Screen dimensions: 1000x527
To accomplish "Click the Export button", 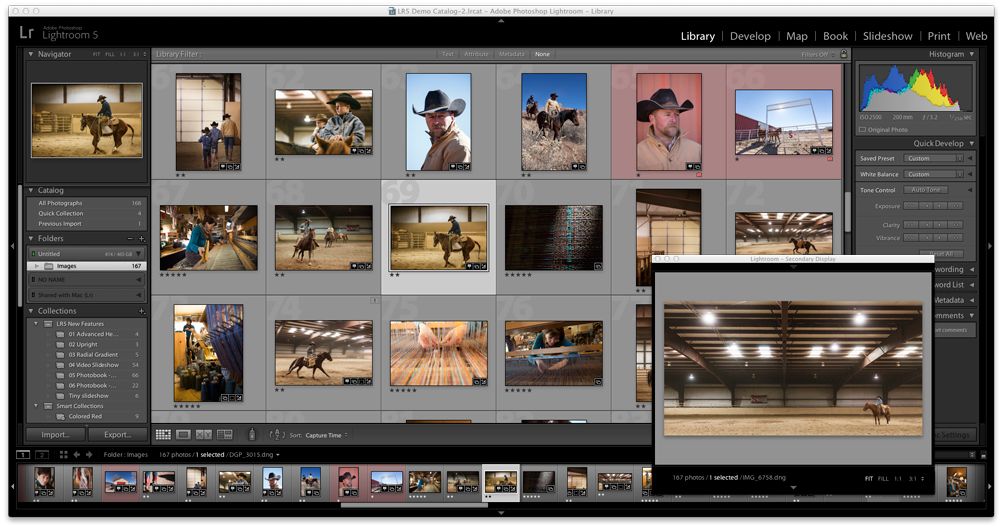I will [117, 435].
